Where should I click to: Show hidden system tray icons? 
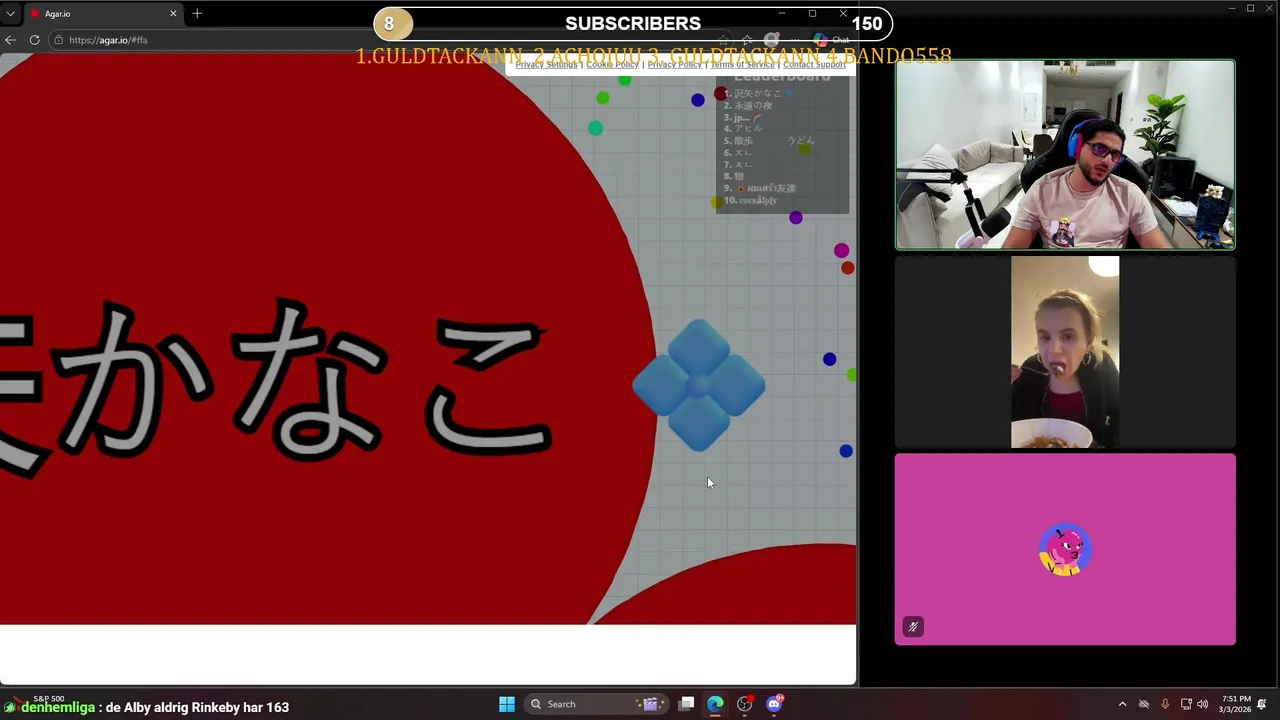pos(1122,704)
